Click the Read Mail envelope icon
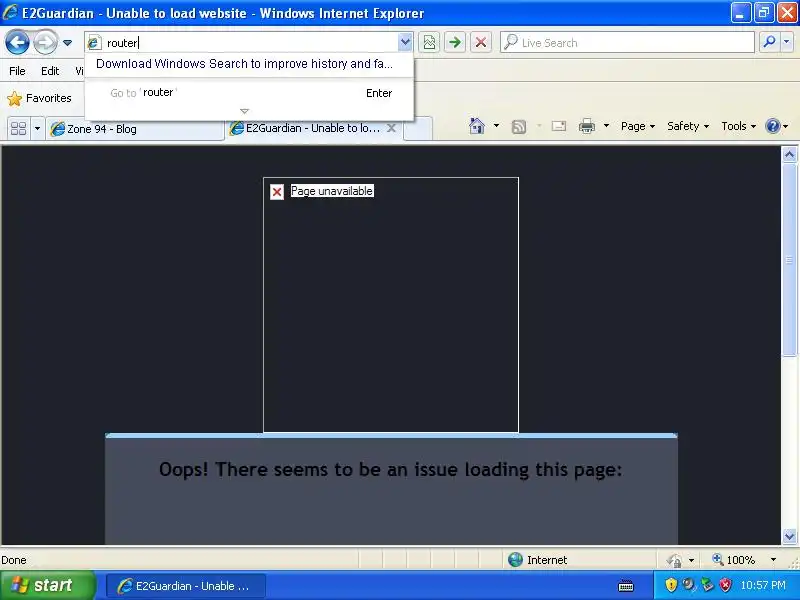800x600 pixels. 559,126
